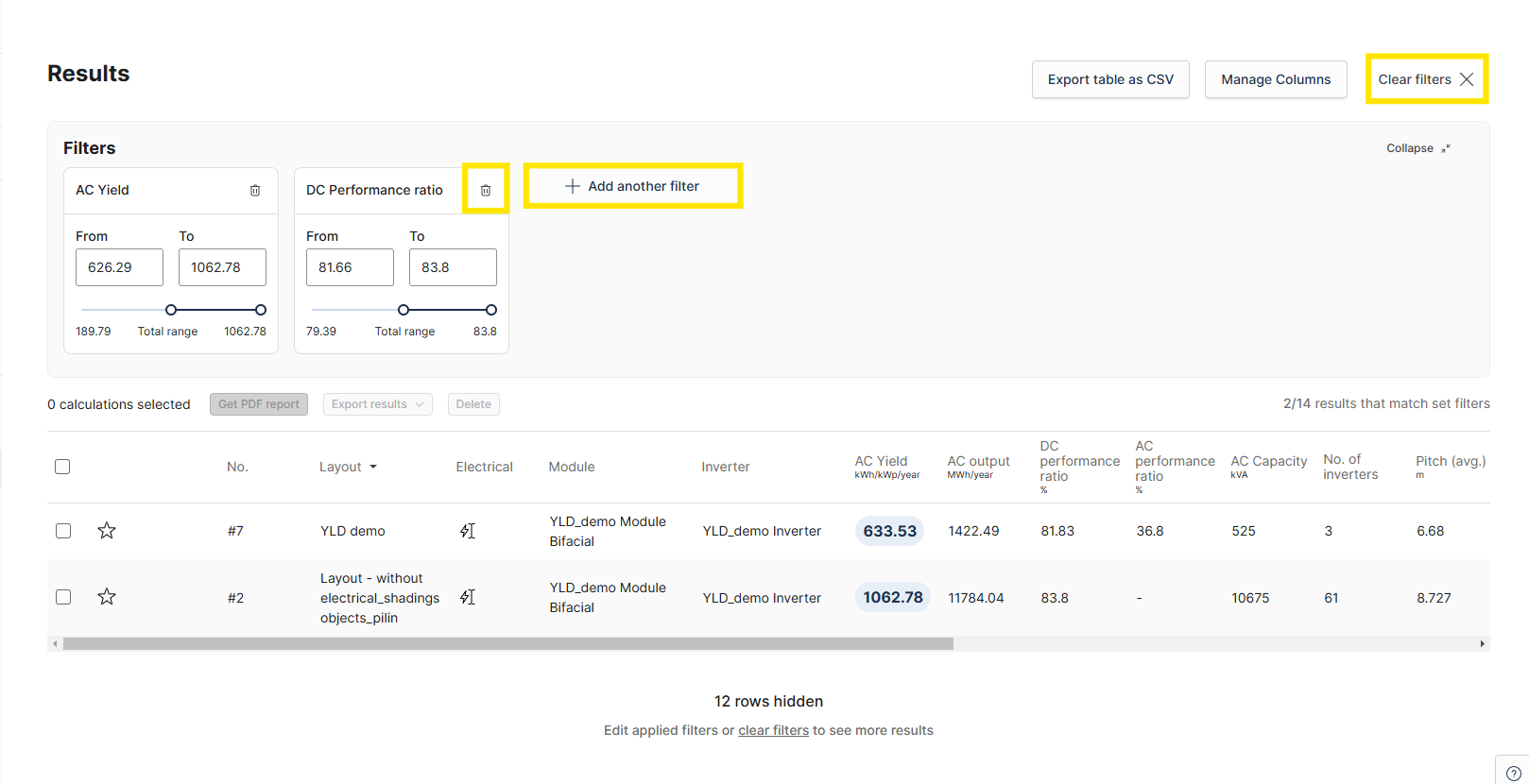Click the AC Yield value 633.53
The height and width of the screenshot is (784, 1529).
[x=889, y=531]
